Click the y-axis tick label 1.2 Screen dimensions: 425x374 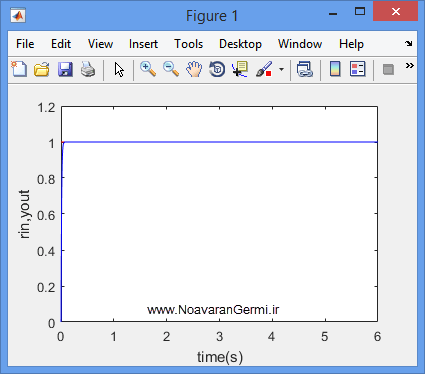tap(46, 108)
